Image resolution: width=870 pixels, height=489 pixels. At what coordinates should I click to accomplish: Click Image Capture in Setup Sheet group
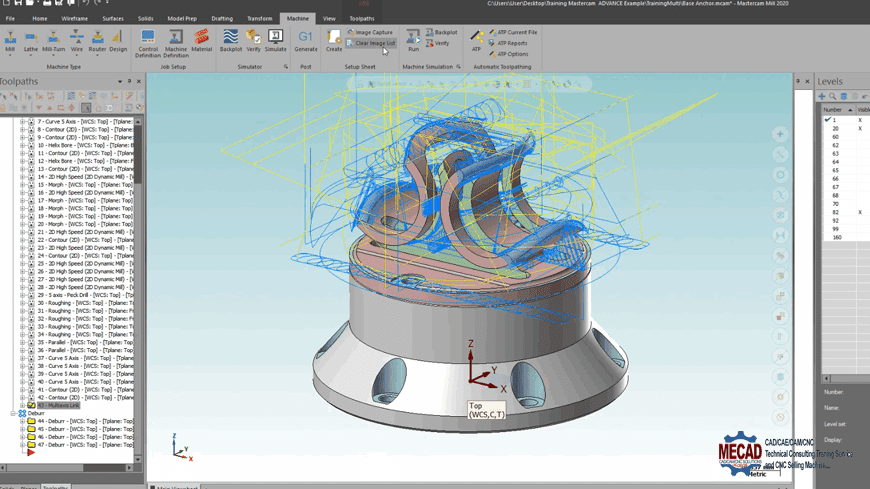[x=370, y=32]
